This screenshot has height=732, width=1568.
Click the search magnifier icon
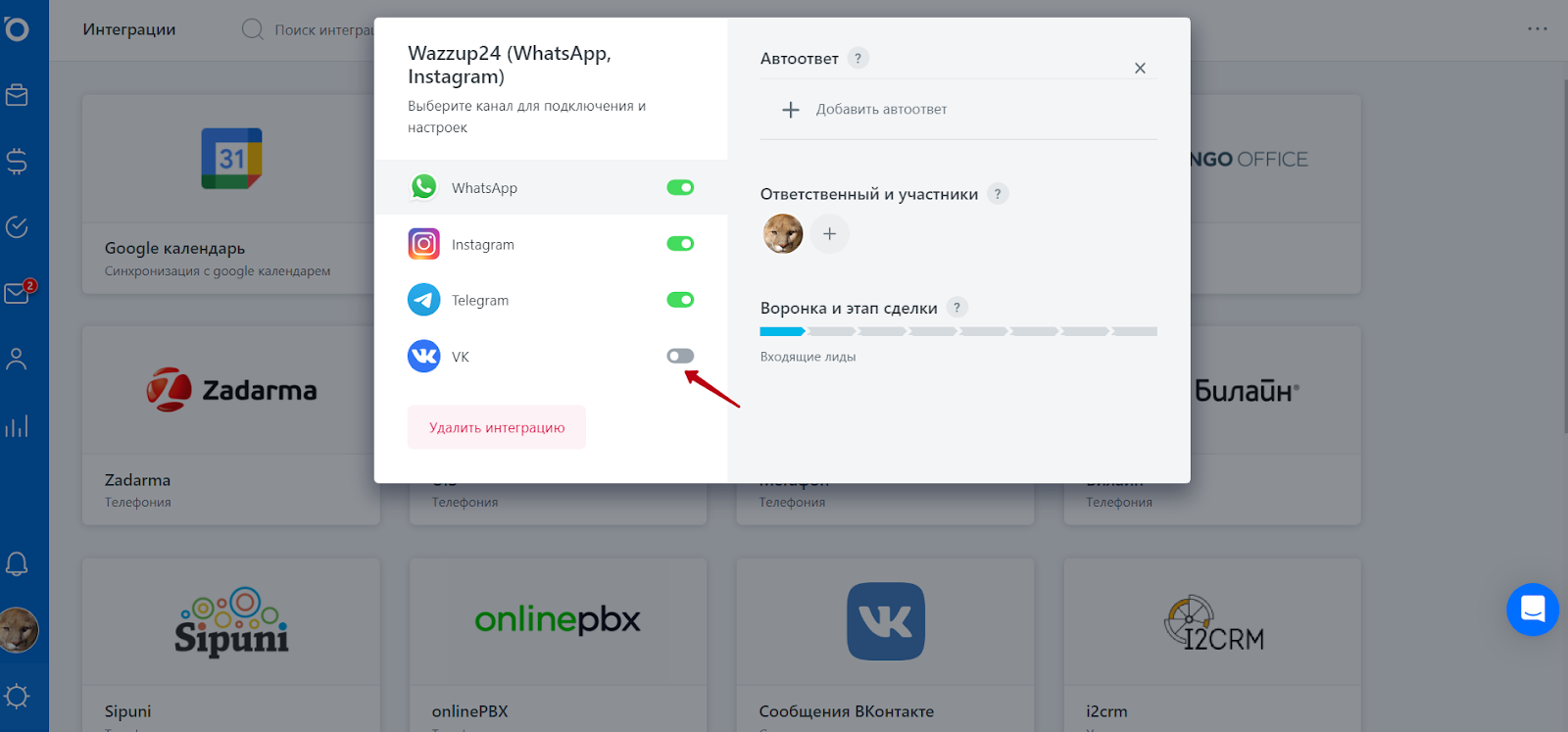[x=253, y=29]
